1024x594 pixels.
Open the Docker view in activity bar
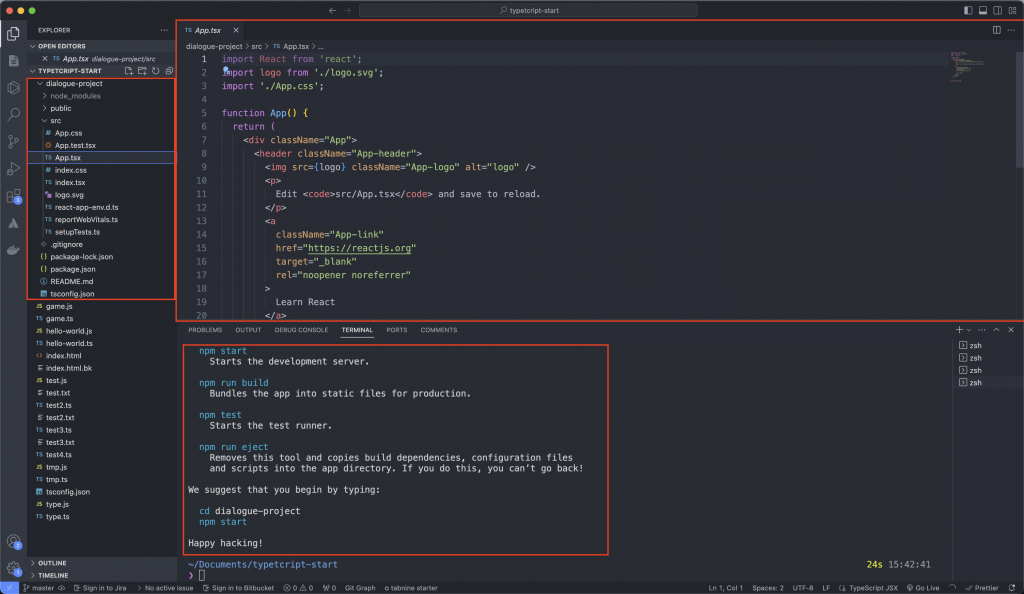click(13, 250)
